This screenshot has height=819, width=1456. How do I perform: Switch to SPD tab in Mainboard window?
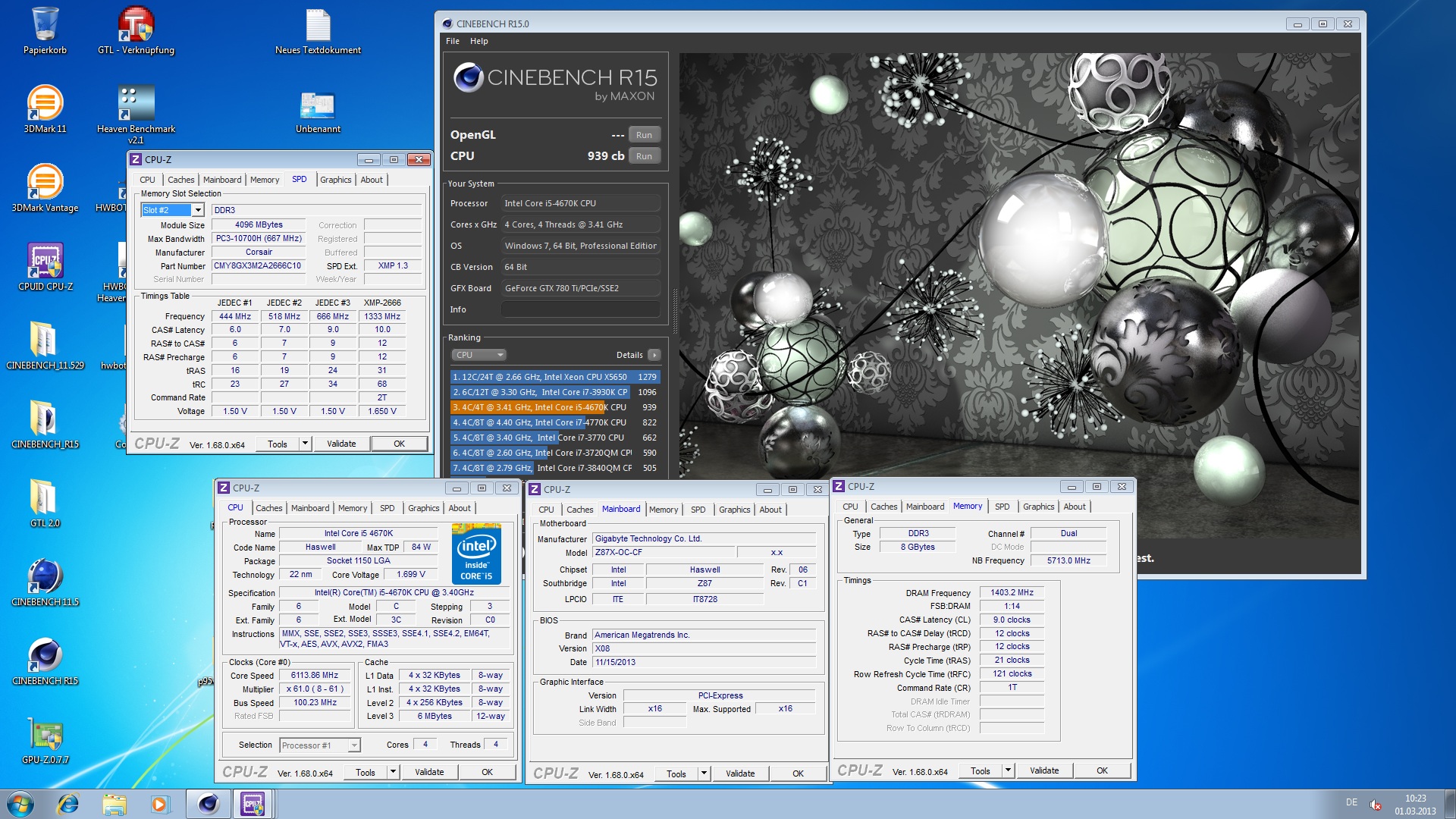698,510
